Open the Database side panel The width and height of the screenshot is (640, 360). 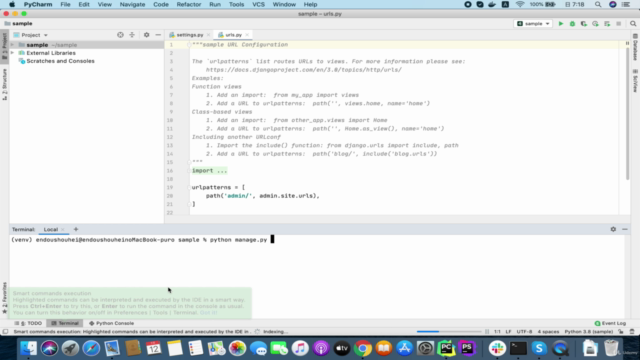pyautogui.click(x=635, y=47)
